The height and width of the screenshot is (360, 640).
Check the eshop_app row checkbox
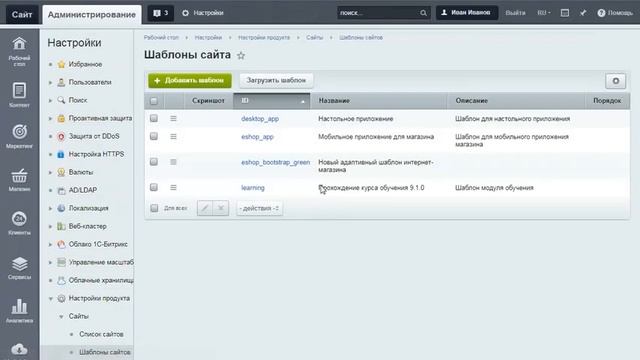point(153,136)
